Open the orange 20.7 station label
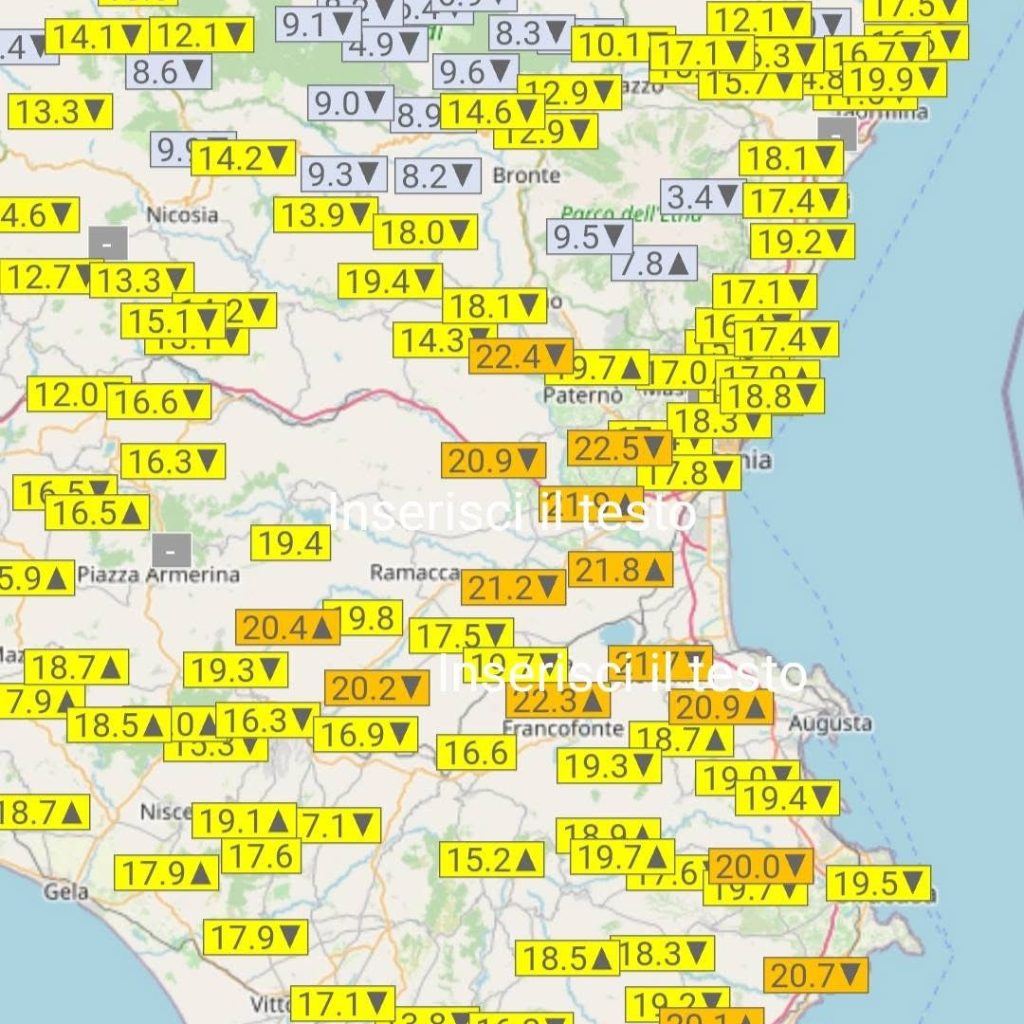Image resolution: width=1024 pixels, height=1024 pixels. 814,974
